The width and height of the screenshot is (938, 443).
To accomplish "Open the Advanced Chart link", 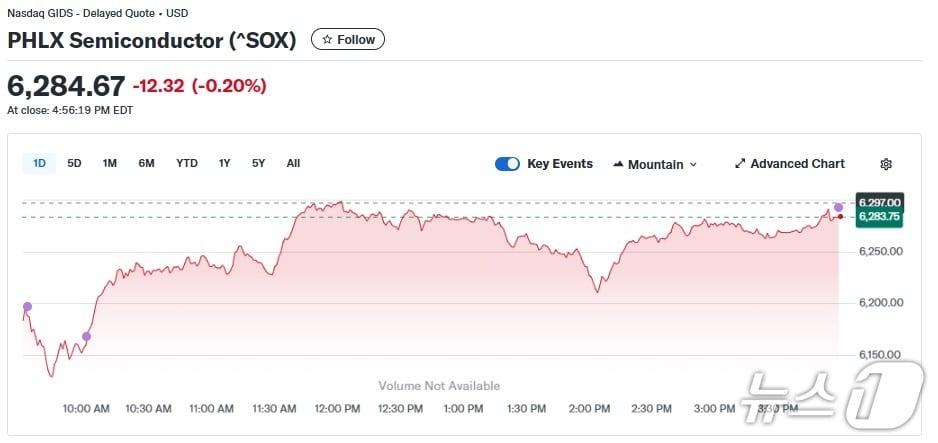I will click(797, 164).
